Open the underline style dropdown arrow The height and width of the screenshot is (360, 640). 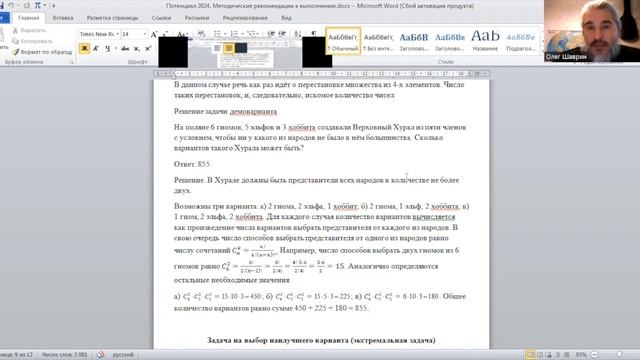(116, 49)
